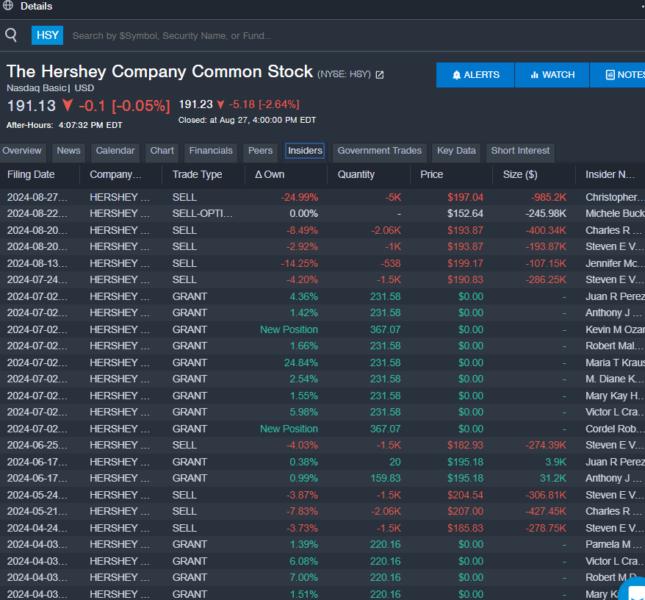
Task: Open the Government Trades tab
Action: coord(380,151)
